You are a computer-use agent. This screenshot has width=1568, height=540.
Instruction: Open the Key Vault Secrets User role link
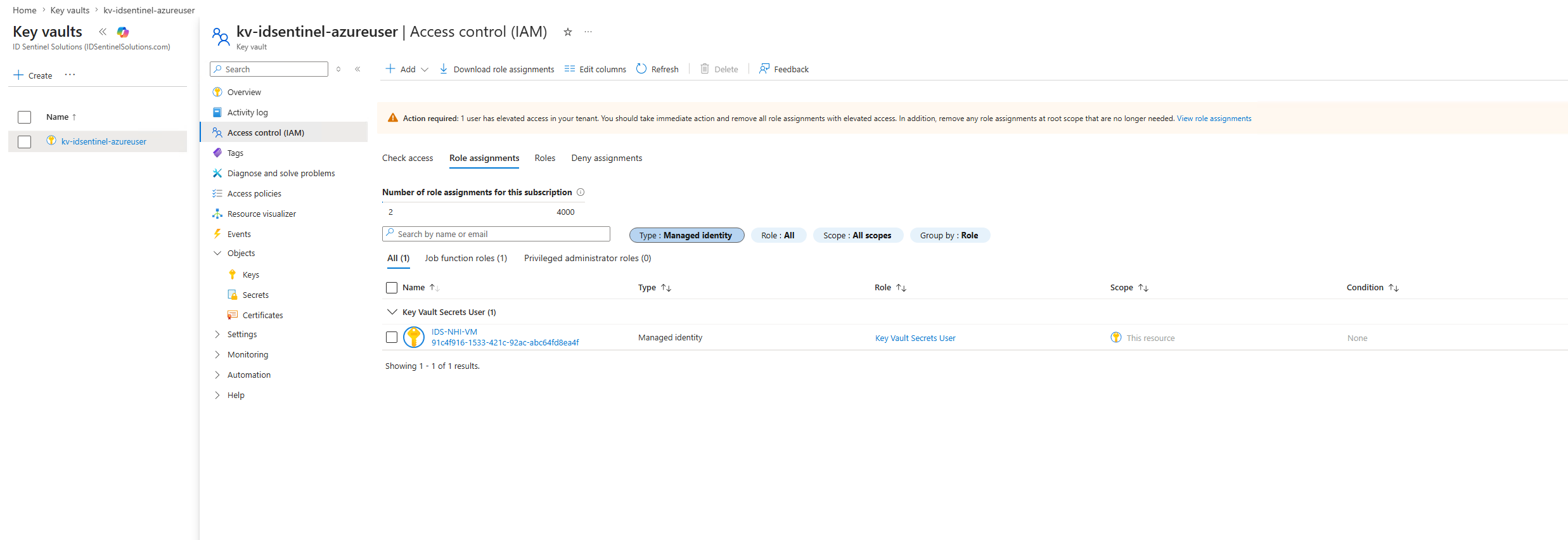tap(915, 338)
